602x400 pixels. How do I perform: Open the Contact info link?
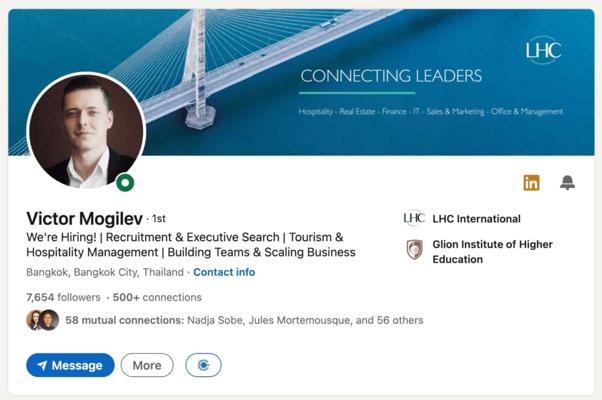(x=224, y=272)
